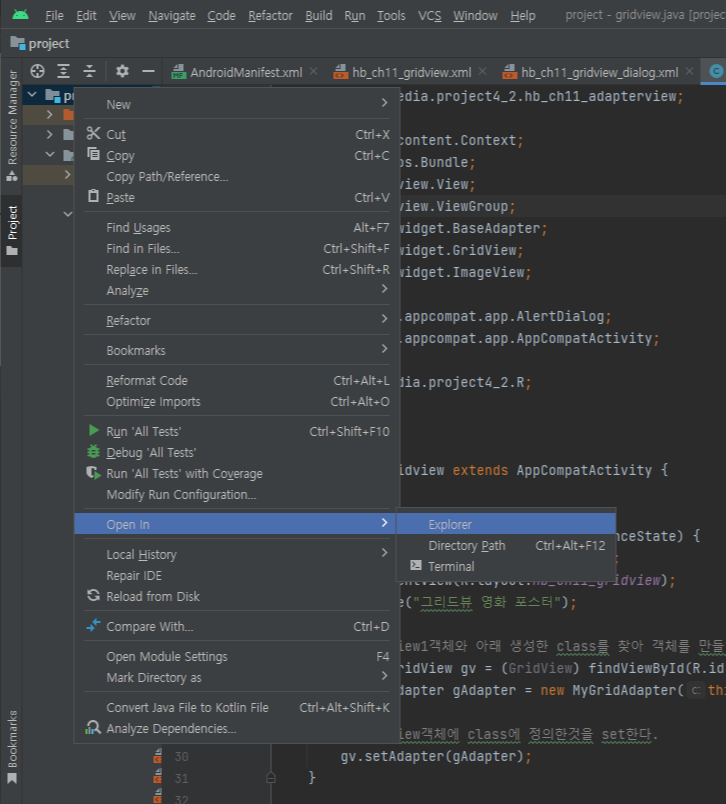Image resolution: width=726 pixels, height=804 pixels.
Task: Click the Run with Coverage shield icon
Action: pyautogui.click(x=93, y=472)
